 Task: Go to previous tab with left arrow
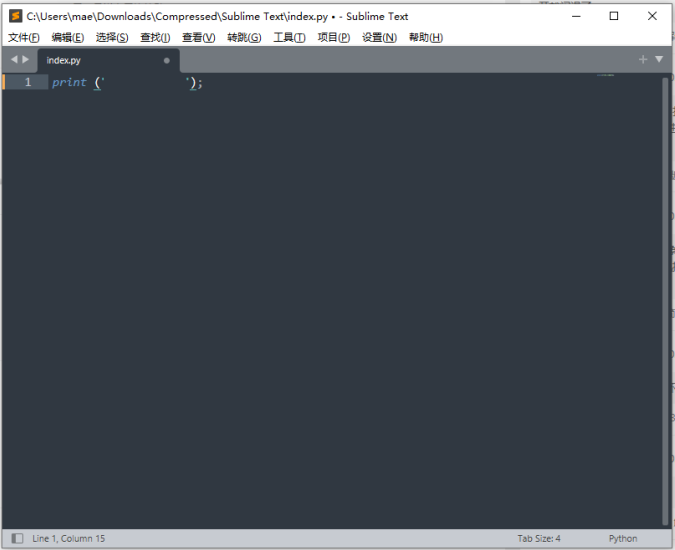[14, 59]
